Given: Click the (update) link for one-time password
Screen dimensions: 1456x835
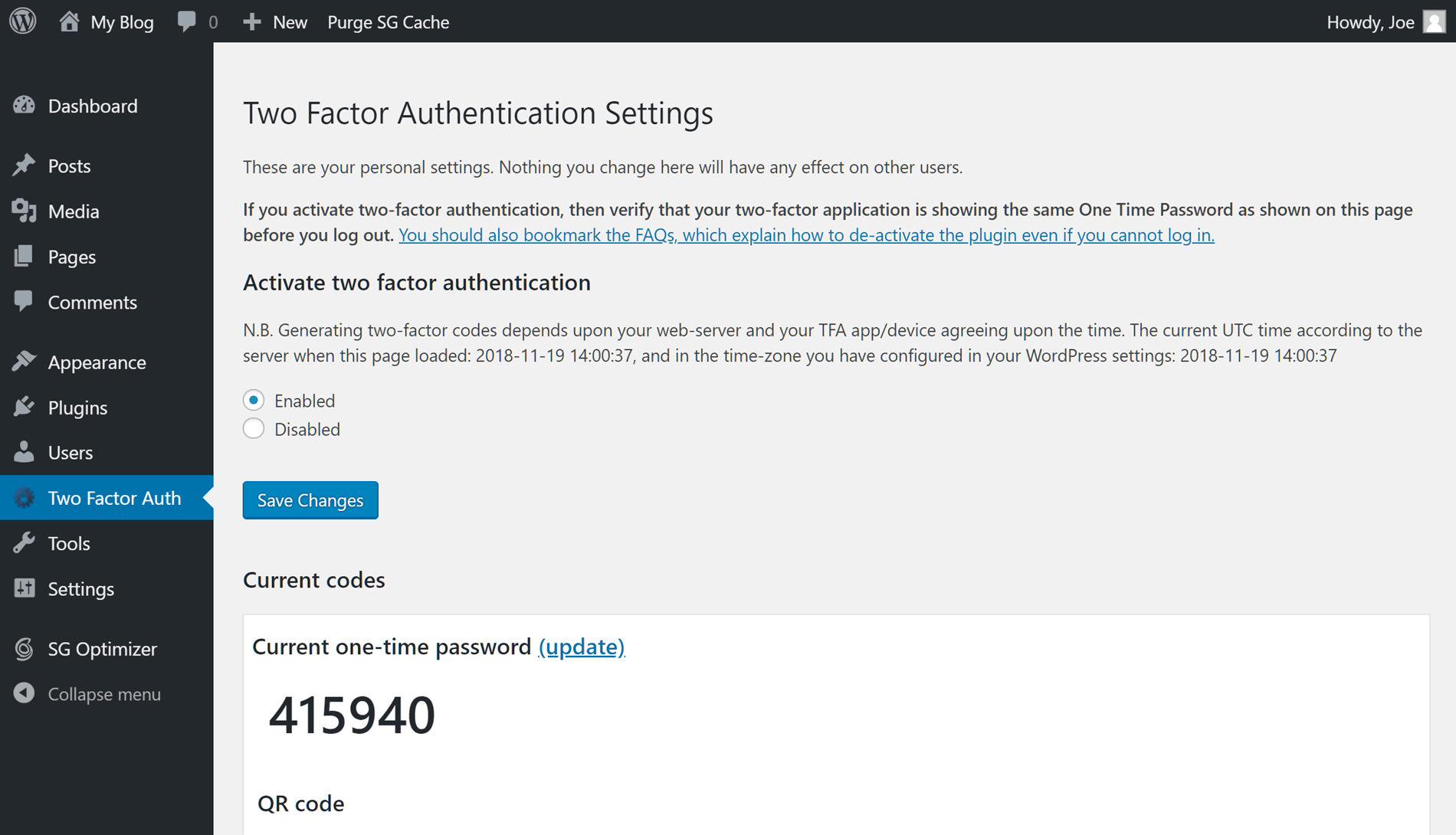Looking at the screenshot, I should pos(582,646).
